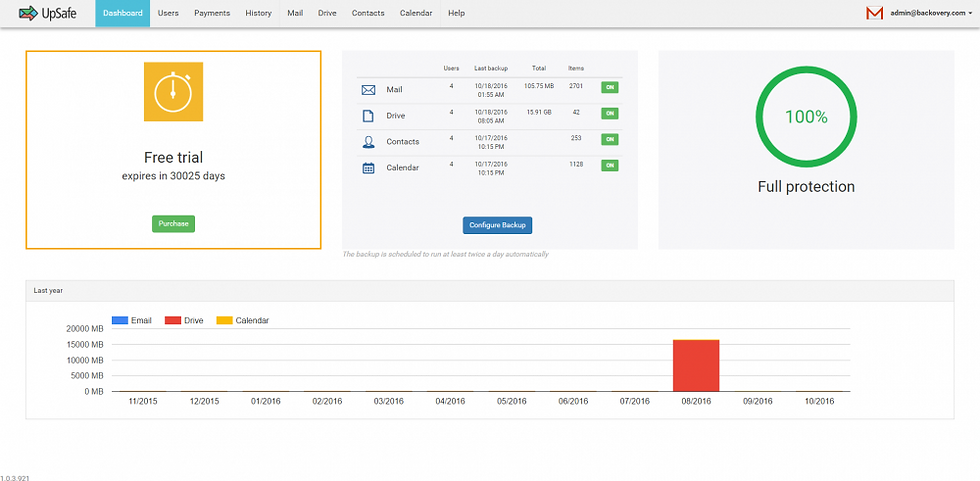Click the 15.91 GB total value
This screenshot has width=980, height=481.
point(539,111)
